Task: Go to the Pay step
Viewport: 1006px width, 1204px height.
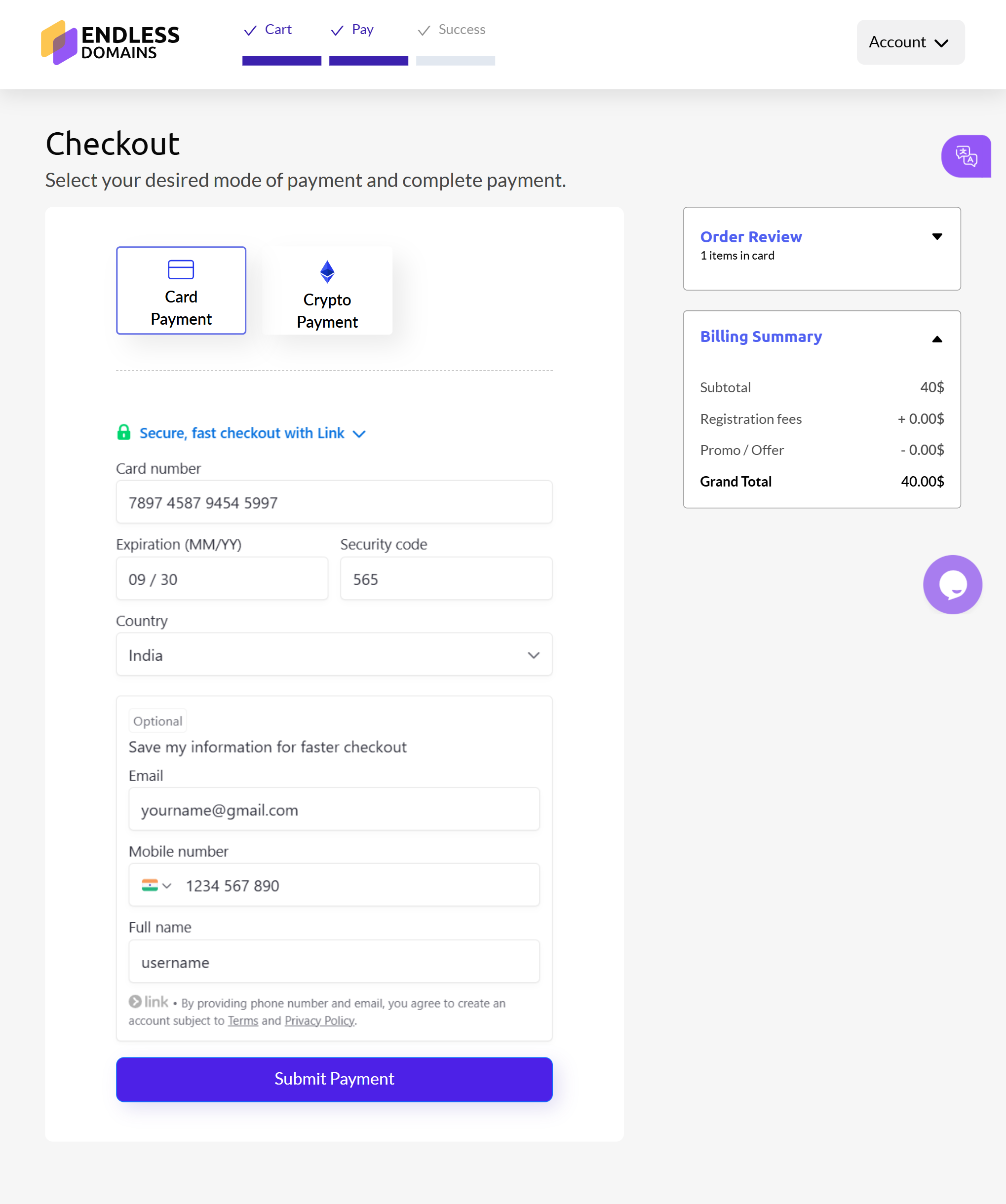Action: click(x=362, y=30)
